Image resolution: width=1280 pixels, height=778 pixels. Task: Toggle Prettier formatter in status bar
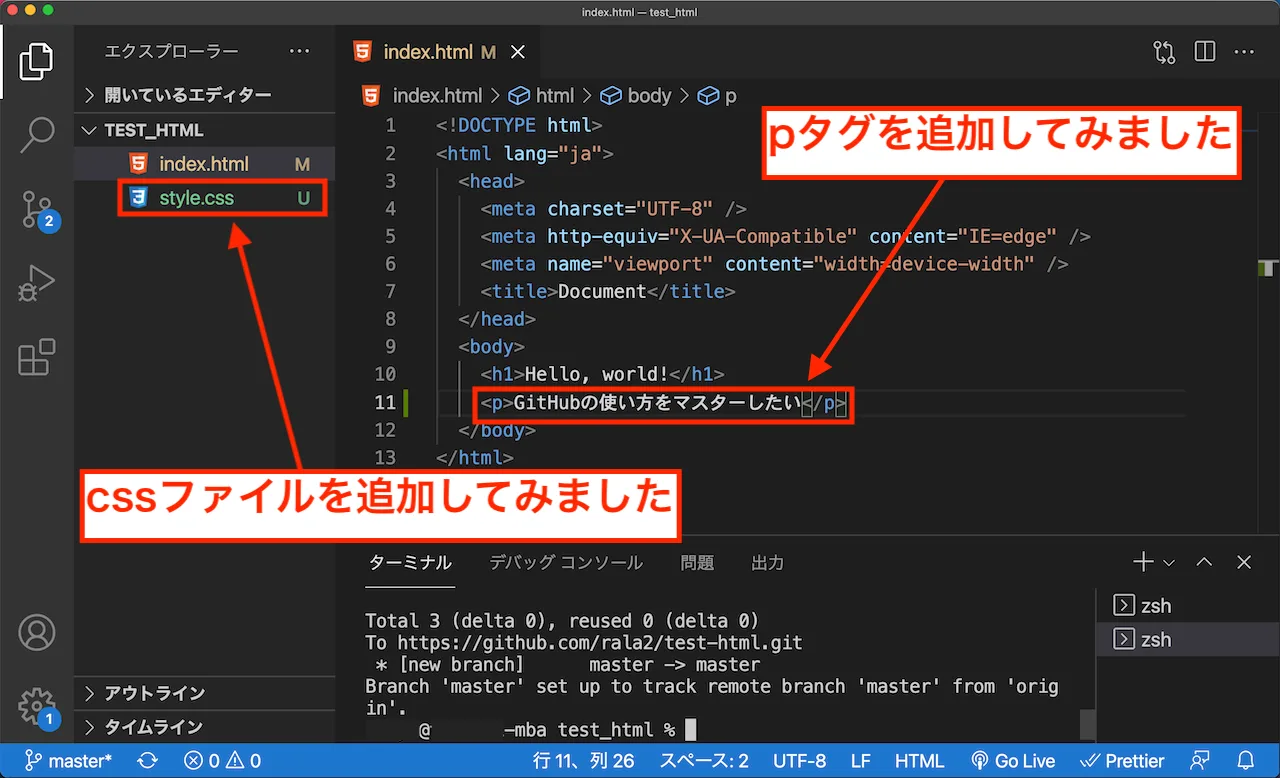click(x=1122, y=761)
